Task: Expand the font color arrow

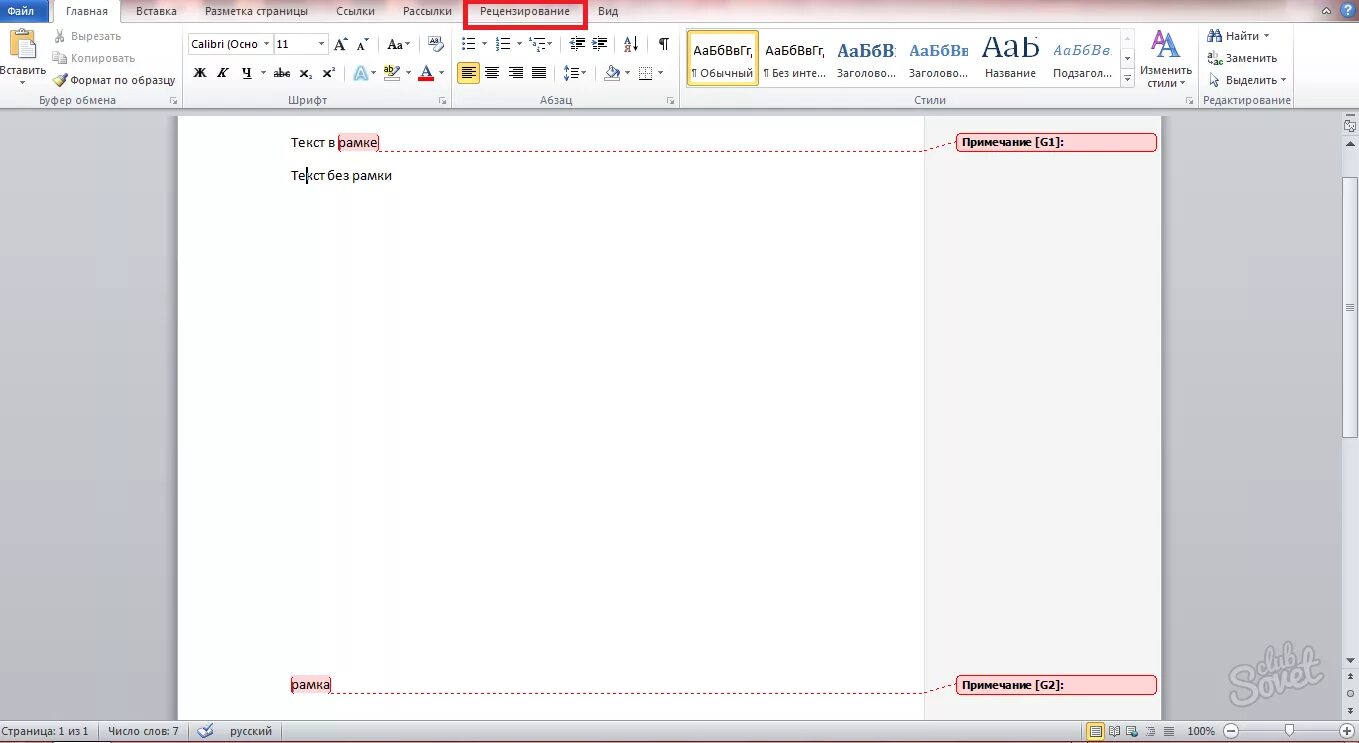Action: pos(440,73)
